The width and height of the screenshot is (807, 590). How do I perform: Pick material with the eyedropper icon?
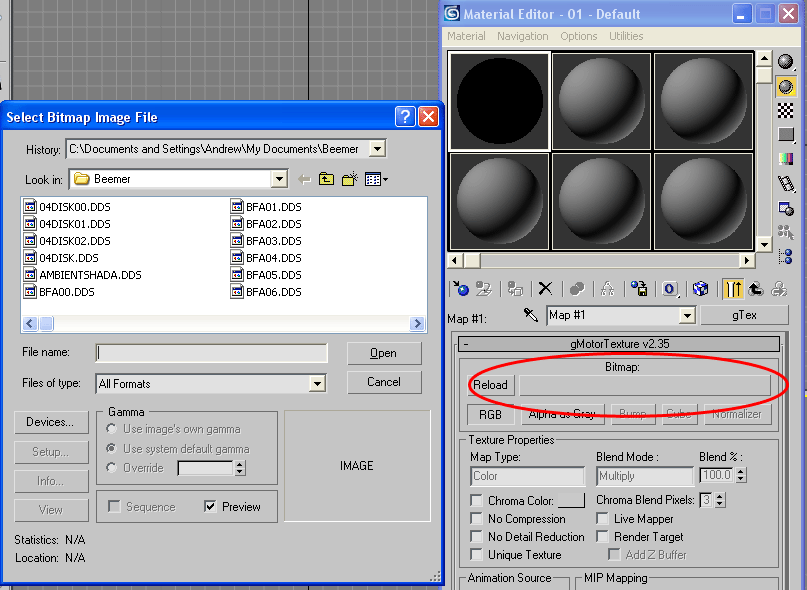coord(531,316)
